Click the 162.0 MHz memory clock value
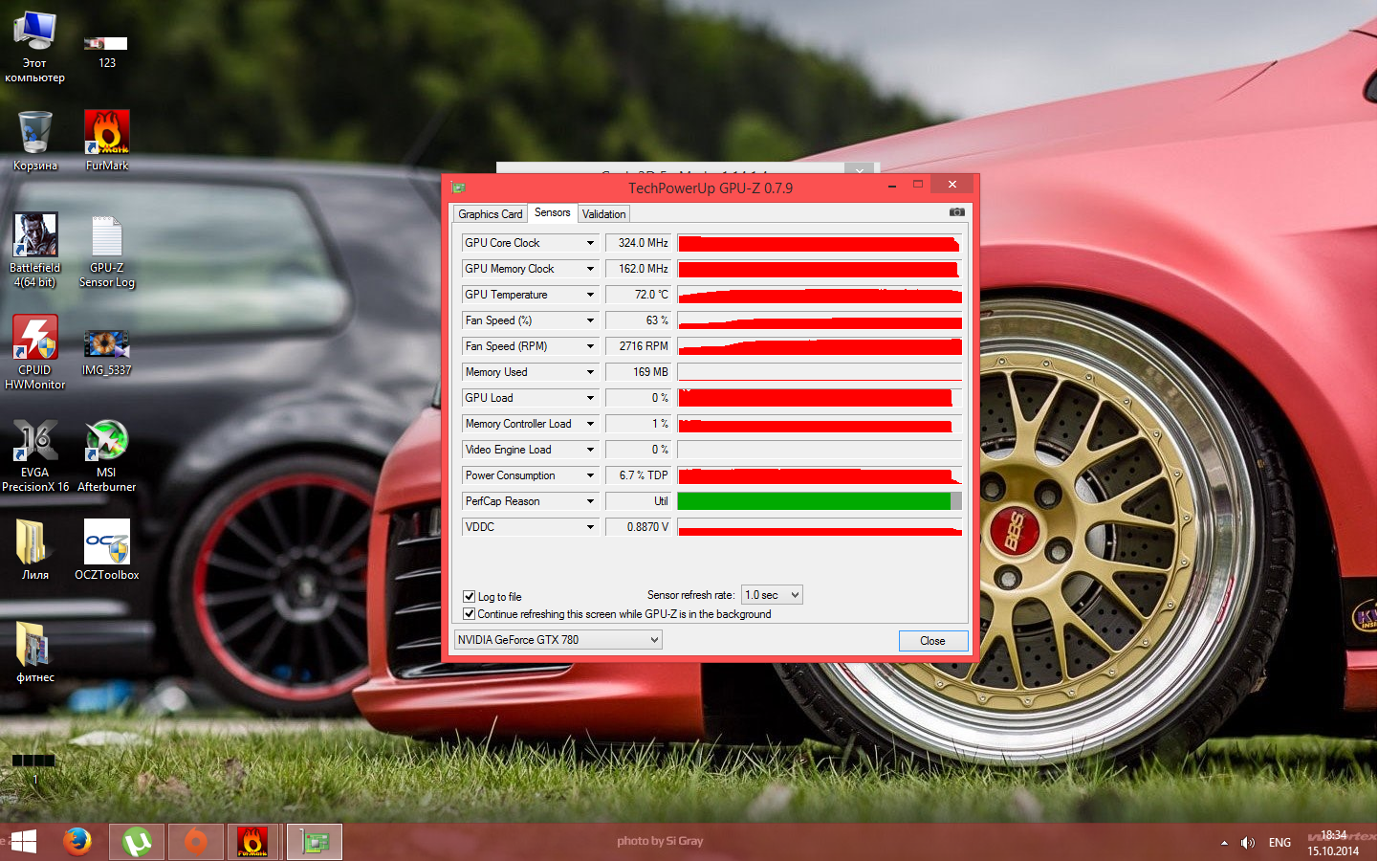The image size is (1400, 861). pos(639,269)
